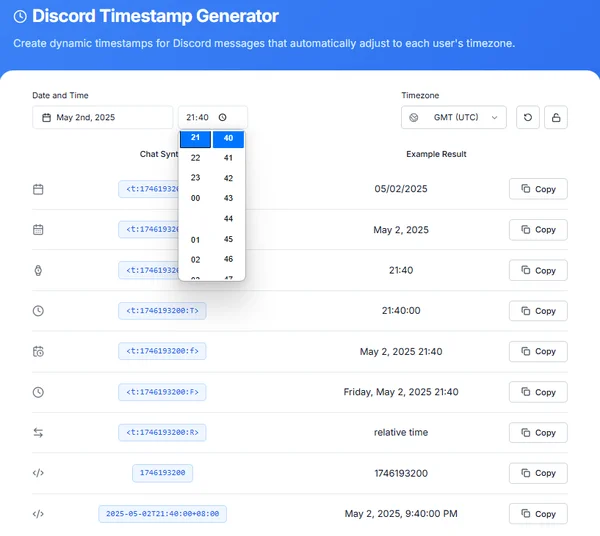Click the copy icon in the relative time row's button

coord(526,432)
